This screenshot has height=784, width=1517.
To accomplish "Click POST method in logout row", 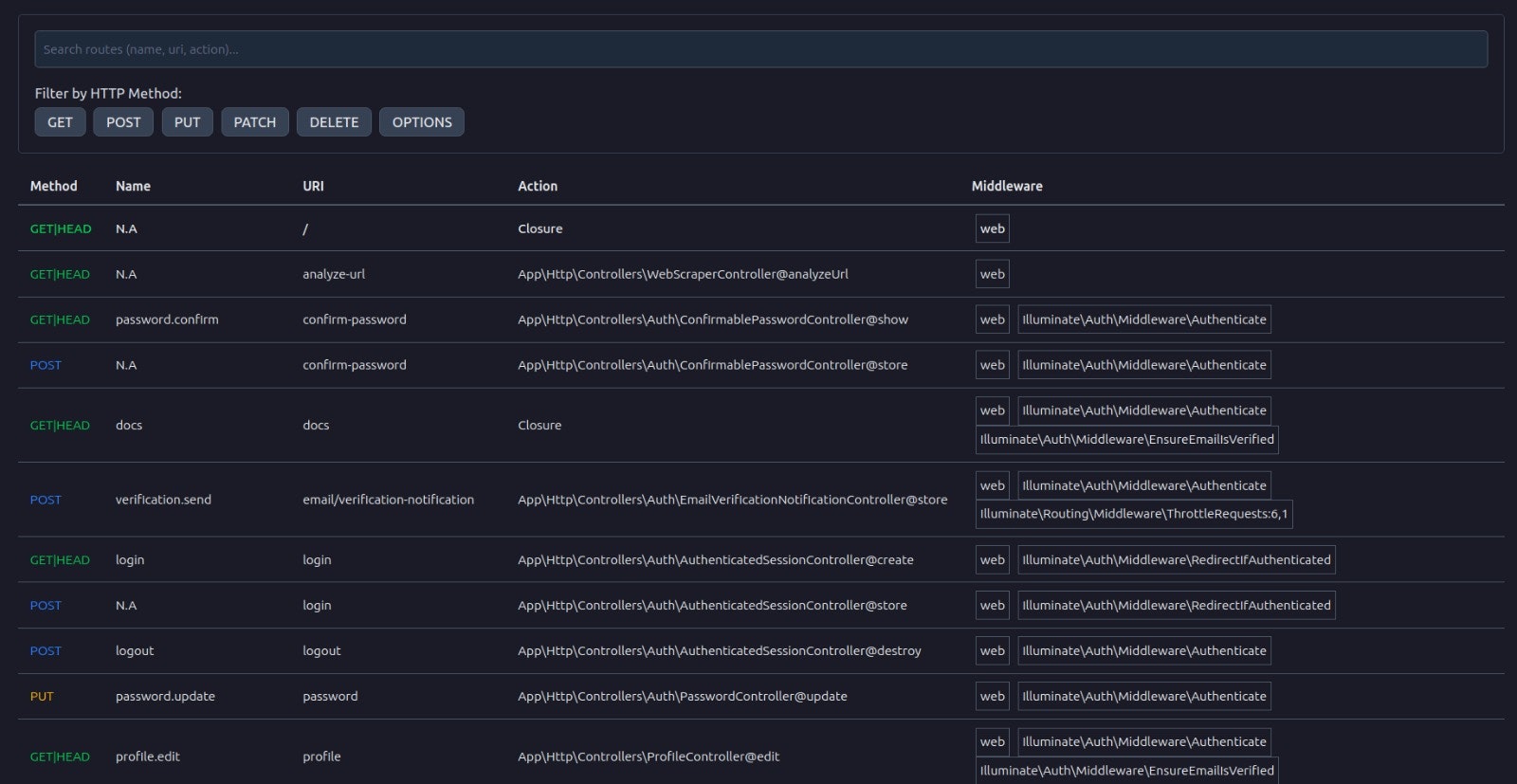I will tap(46, 651).
